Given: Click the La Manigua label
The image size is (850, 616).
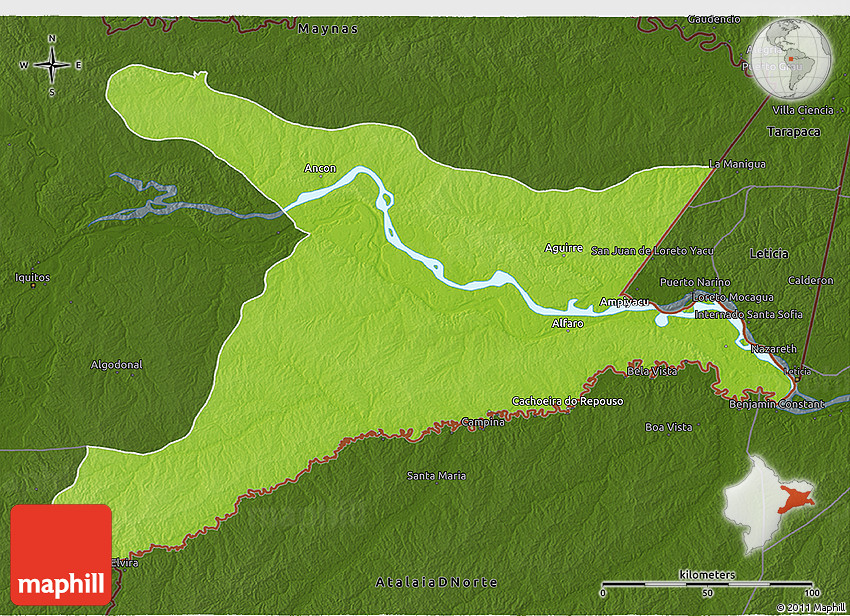Looking at the screenshot, I should (x=737, y=163).
